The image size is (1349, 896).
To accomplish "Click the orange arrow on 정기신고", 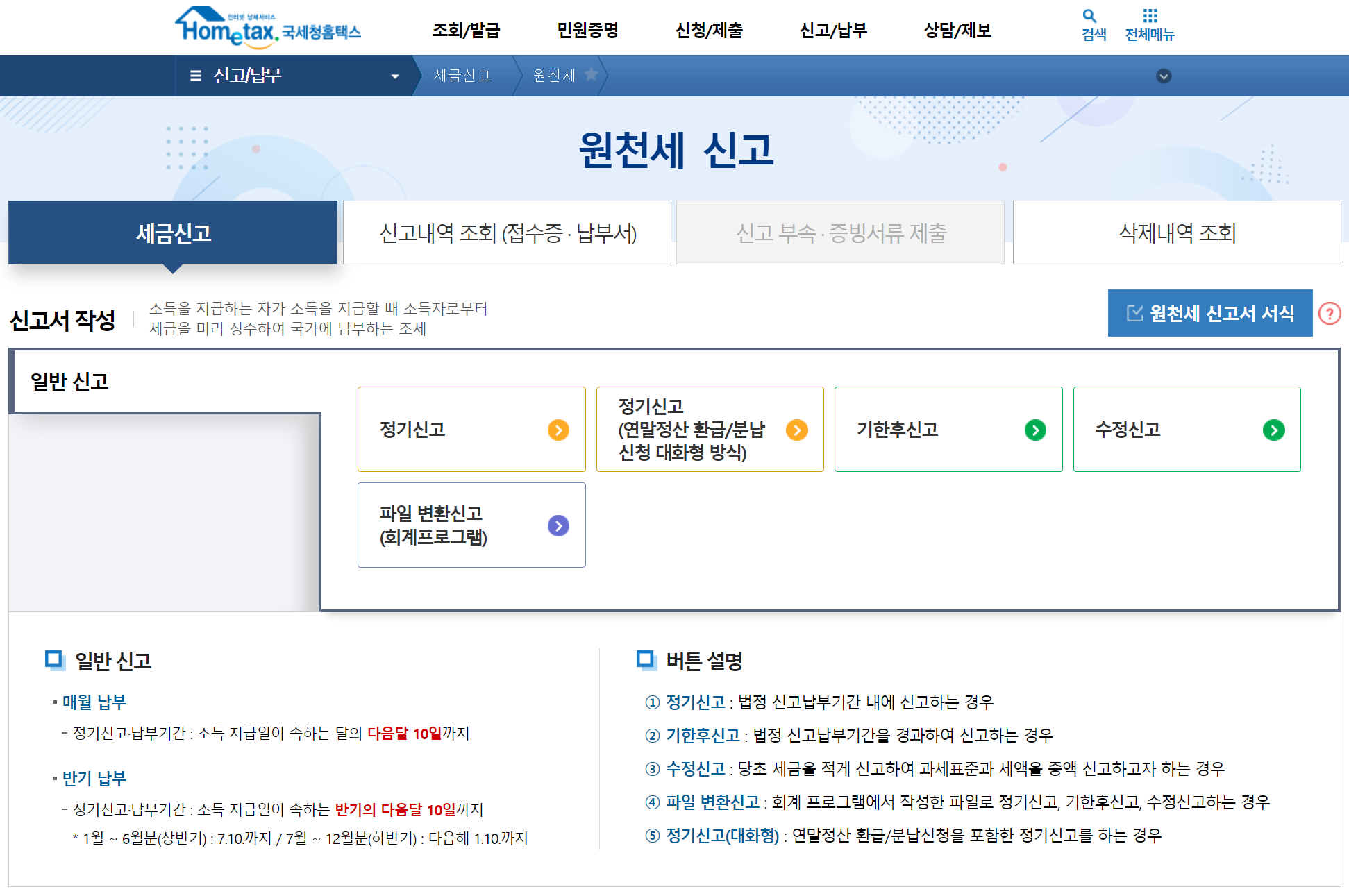I will pos(558,430).
